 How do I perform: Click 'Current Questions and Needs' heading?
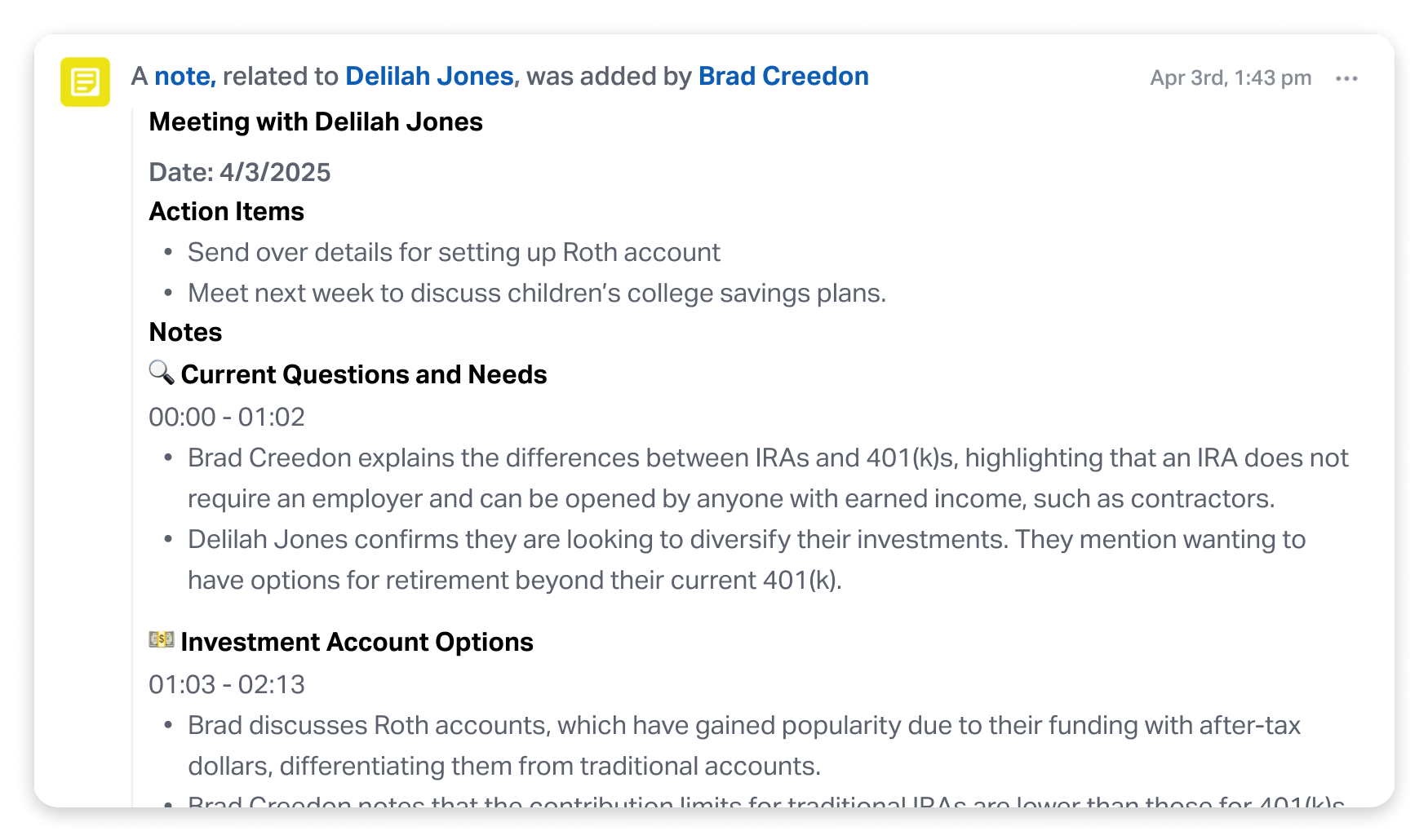click(x=364, y=374)
